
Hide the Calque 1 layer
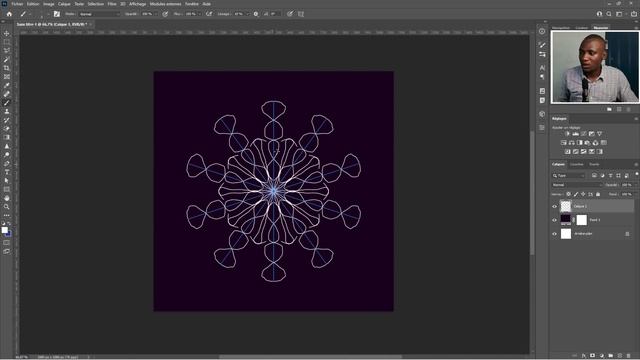click(554, 207)
